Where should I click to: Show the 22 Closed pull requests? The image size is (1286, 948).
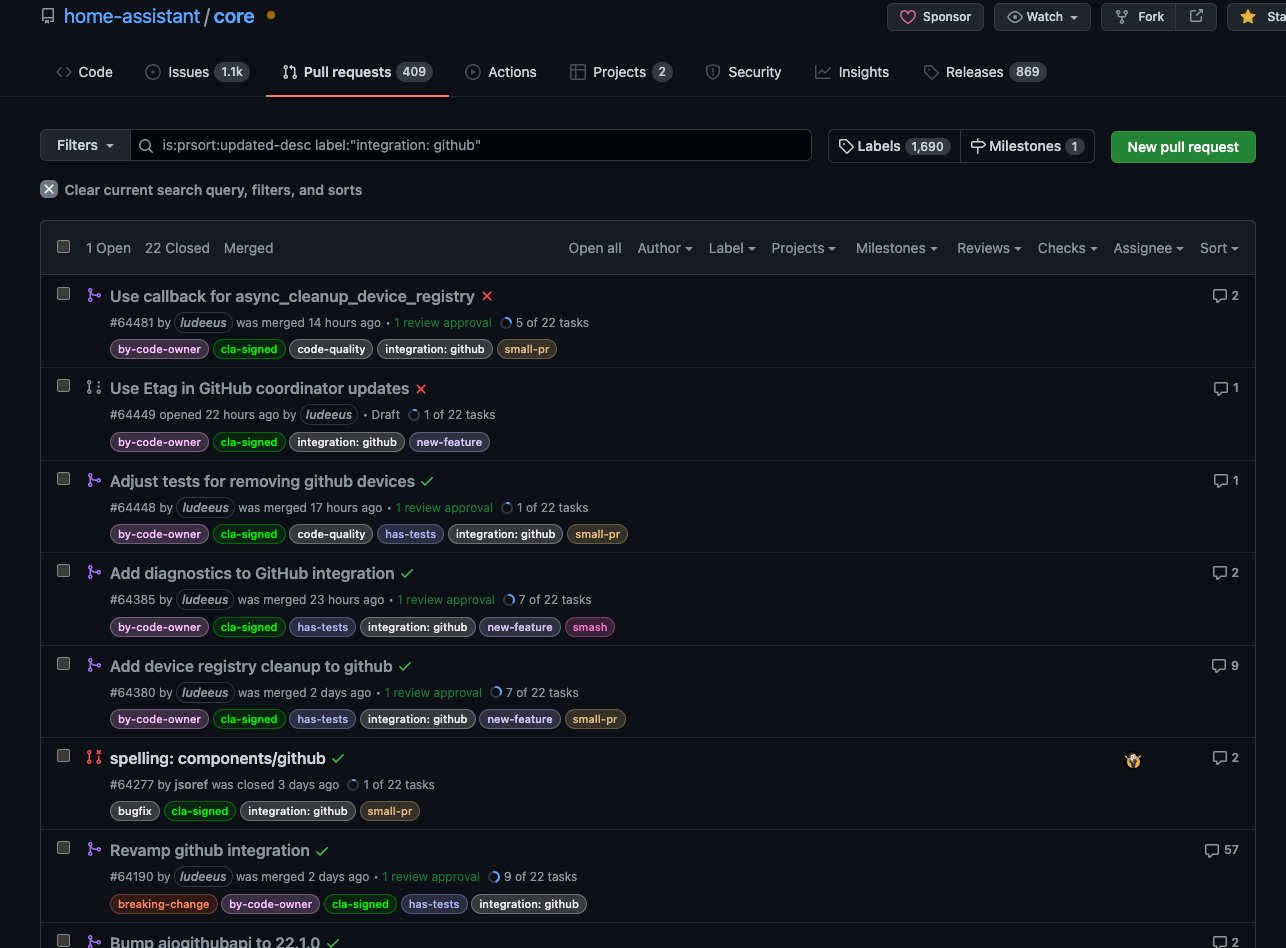(x=177, y=248)
